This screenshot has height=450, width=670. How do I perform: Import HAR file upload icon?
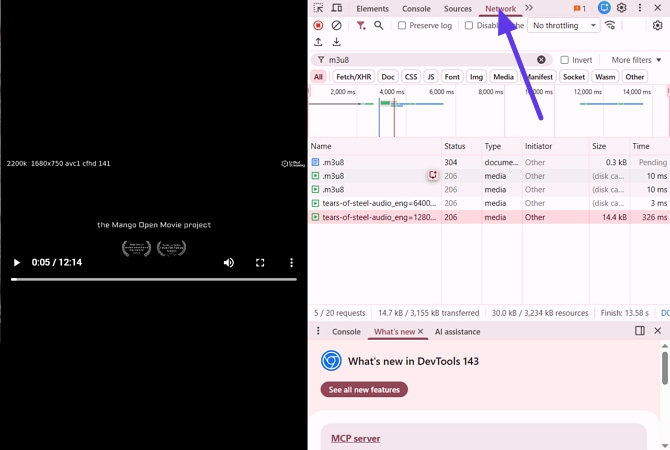pos(318,42)
